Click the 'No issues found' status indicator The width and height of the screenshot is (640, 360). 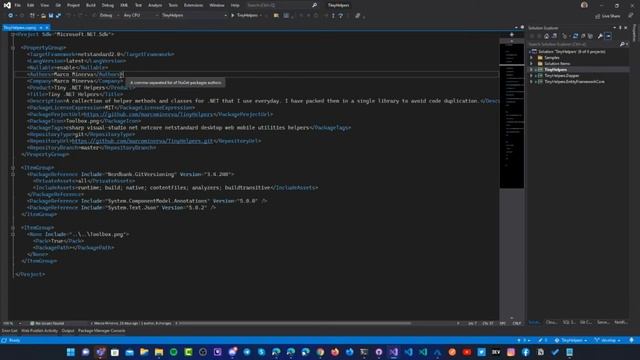pos(47,323)
